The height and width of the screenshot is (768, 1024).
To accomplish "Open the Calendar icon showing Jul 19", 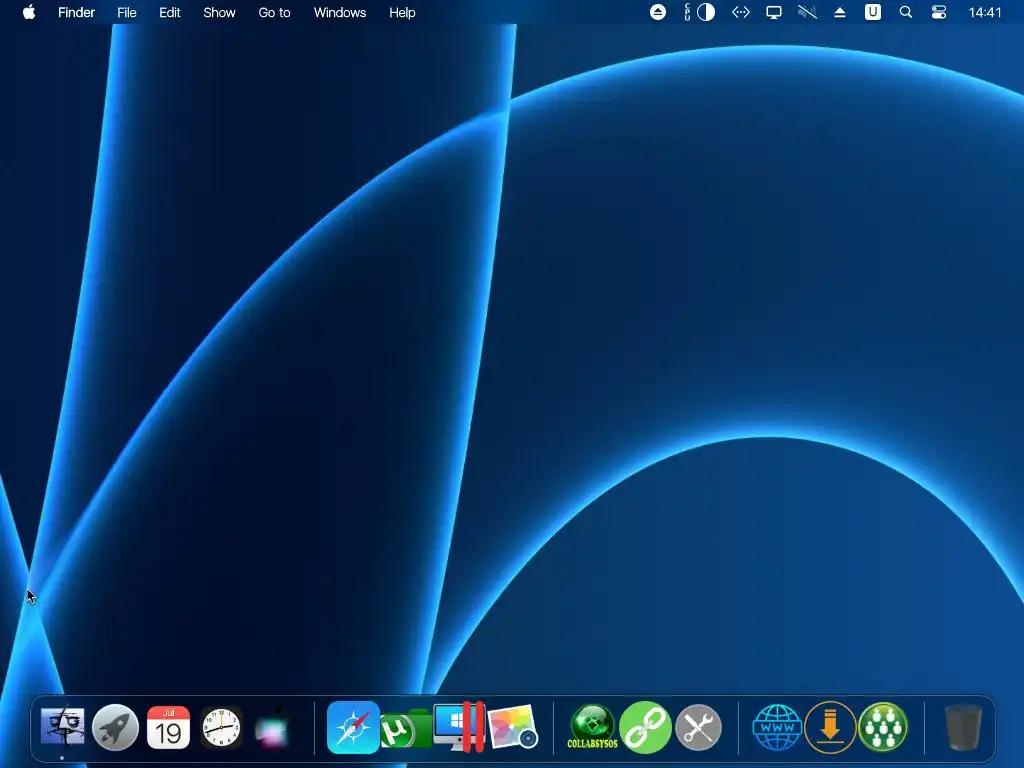I will (168, 727).
